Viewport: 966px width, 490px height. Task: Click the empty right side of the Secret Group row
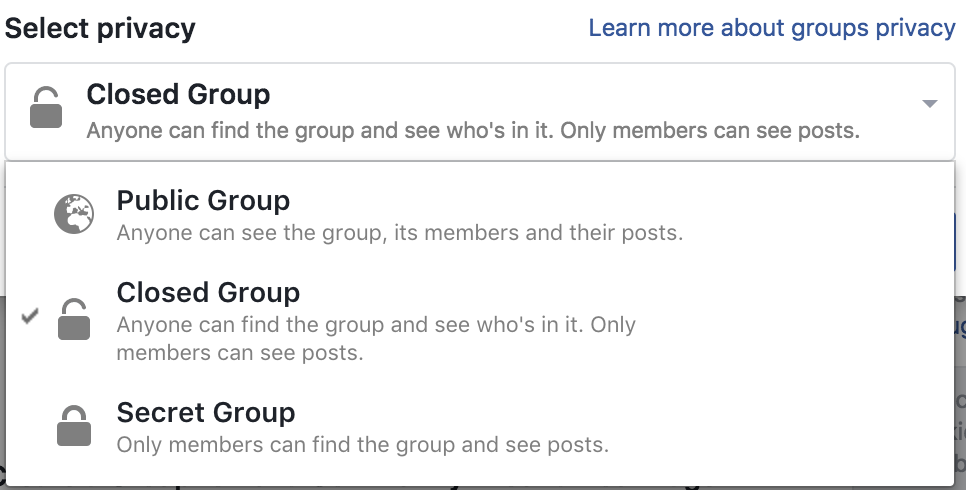(x=800, y=427)
